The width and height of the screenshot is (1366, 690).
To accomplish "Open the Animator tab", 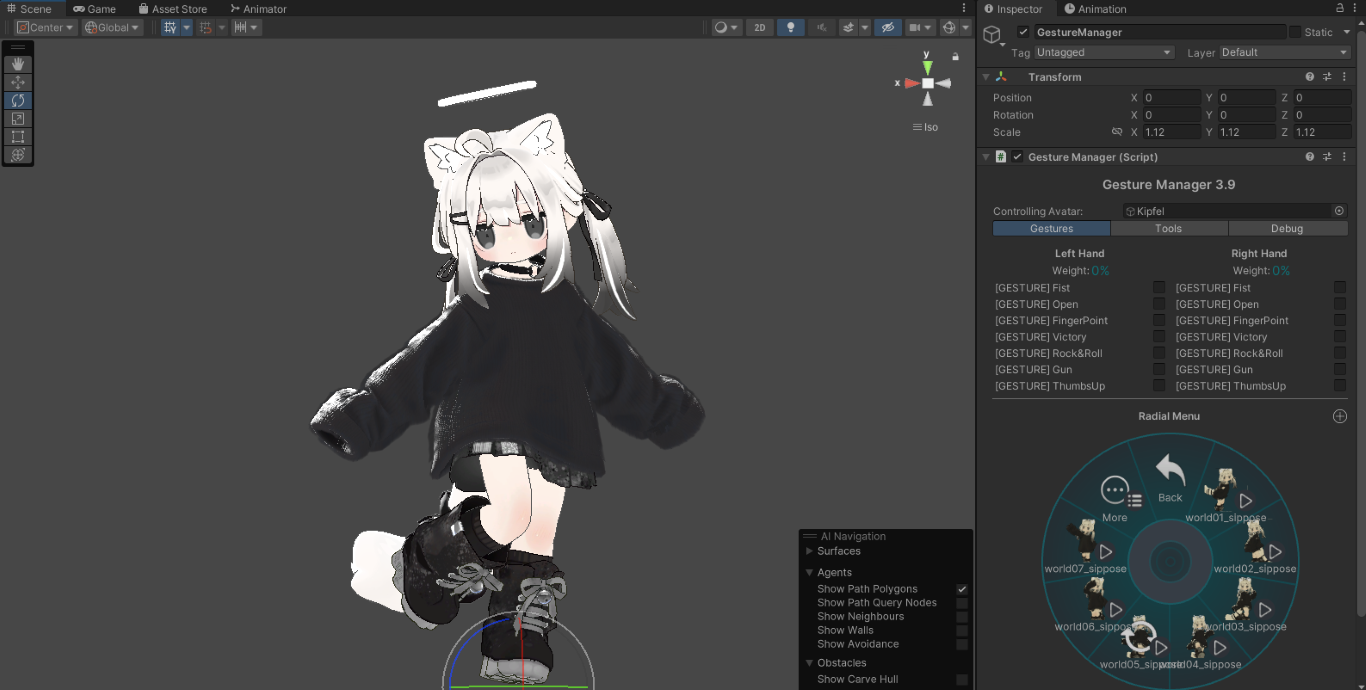I will (257, 8).
